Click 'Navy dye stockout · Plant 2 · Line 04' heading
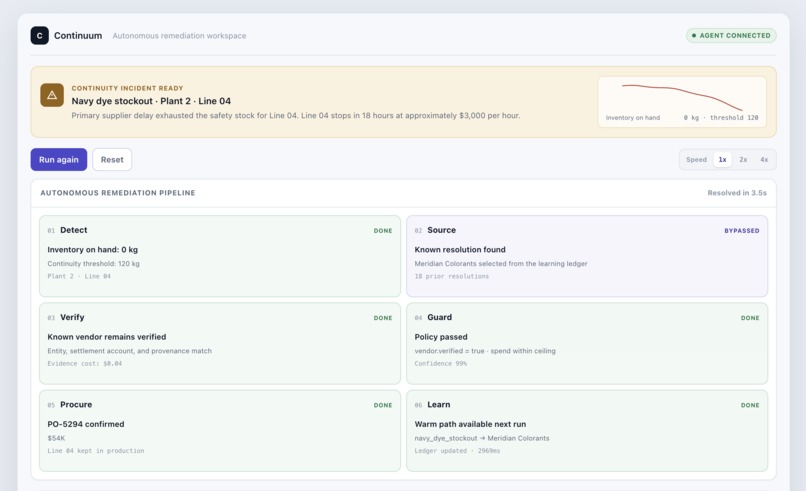 coord(151,101)
